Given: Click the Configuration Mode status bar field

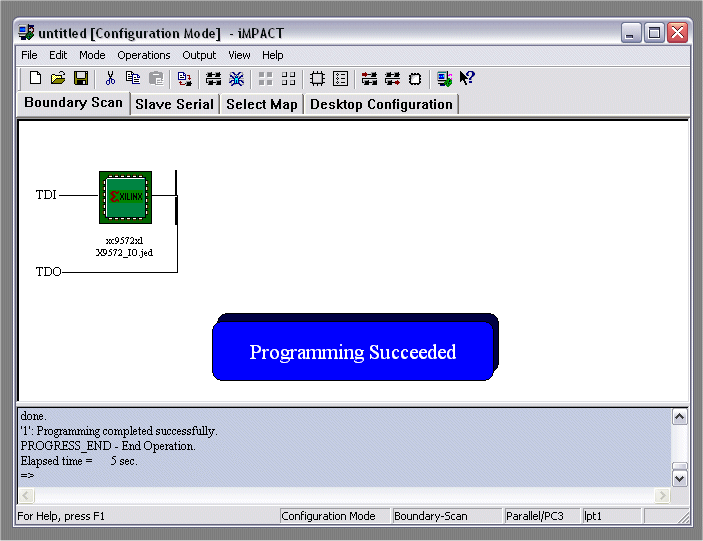Looking at the screenshot, I should tap(334, 516).
